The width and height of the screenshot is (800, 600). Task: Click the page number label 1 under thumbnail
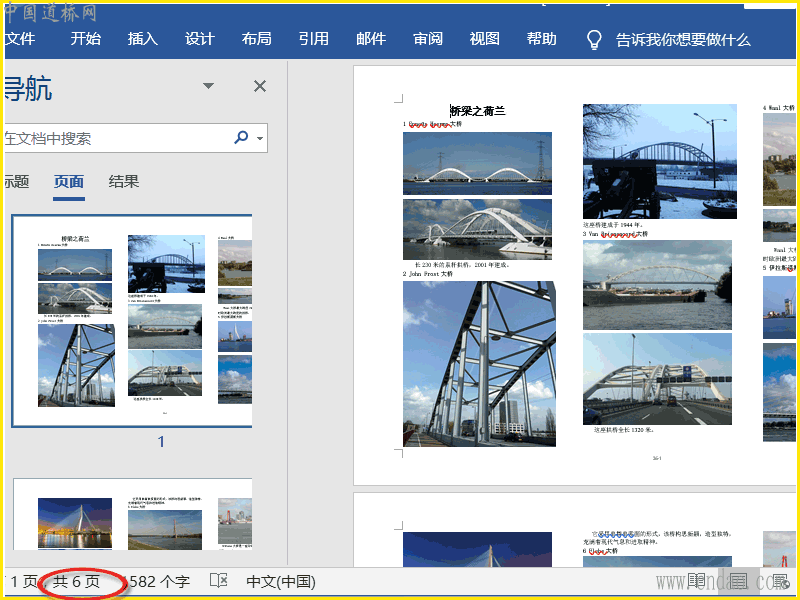161,442
